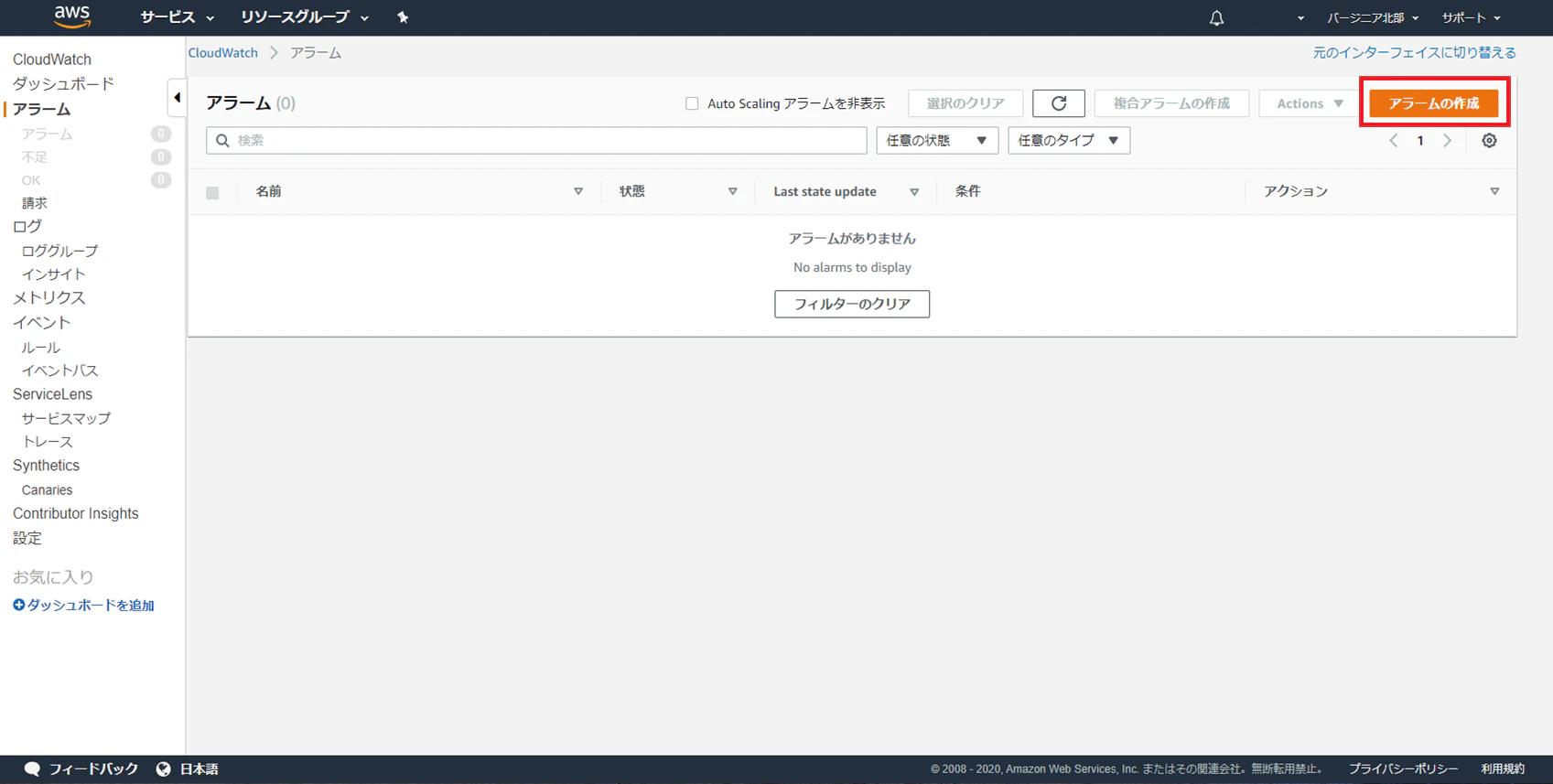Click the アラームの作成 button
Screen dimensions: 1553x784
[1433, 103]
